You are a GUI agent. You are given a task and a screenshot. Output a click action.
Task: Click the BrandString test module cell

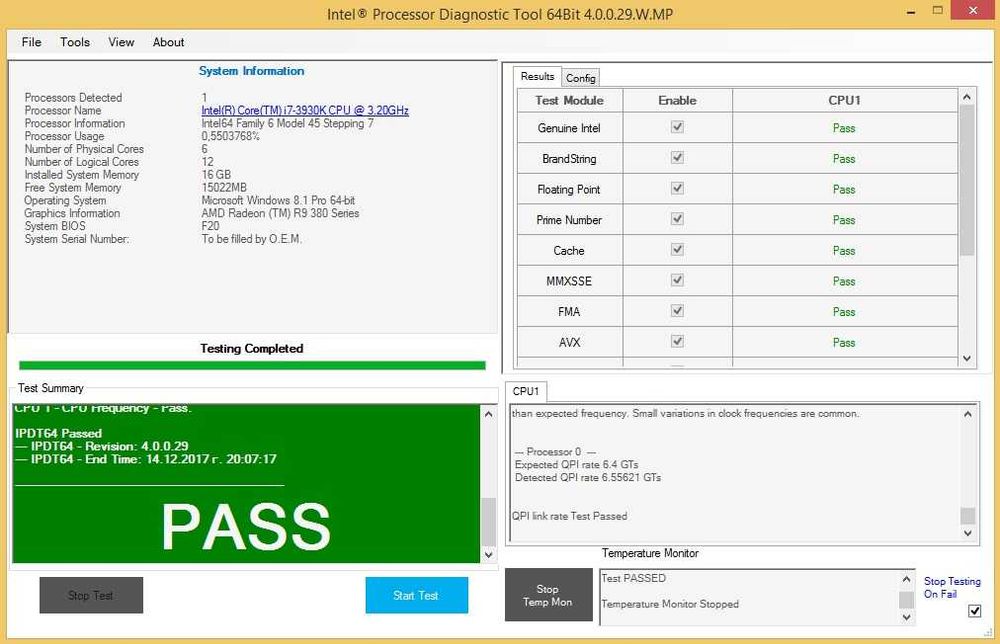click(570, 159)
